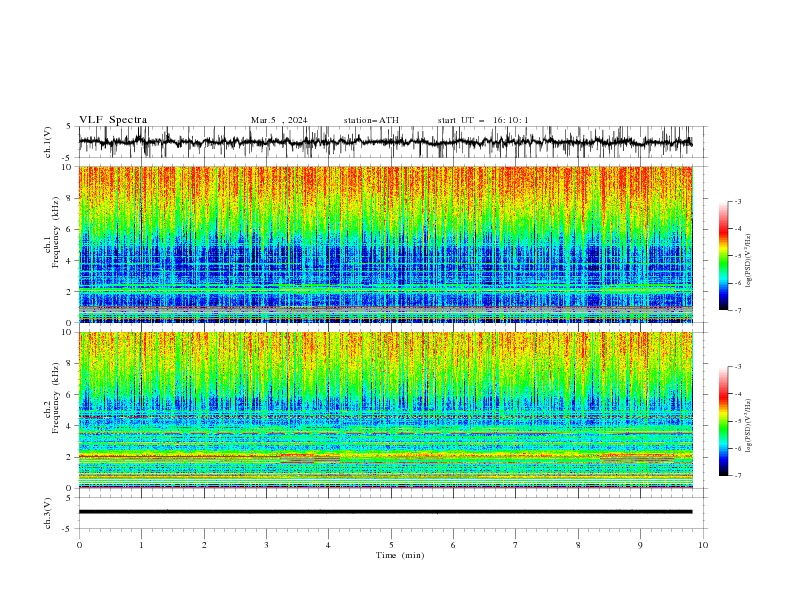792x612 pixels.
Task: Click the ch.2 spectrogram panel
Action: (385, 410)
